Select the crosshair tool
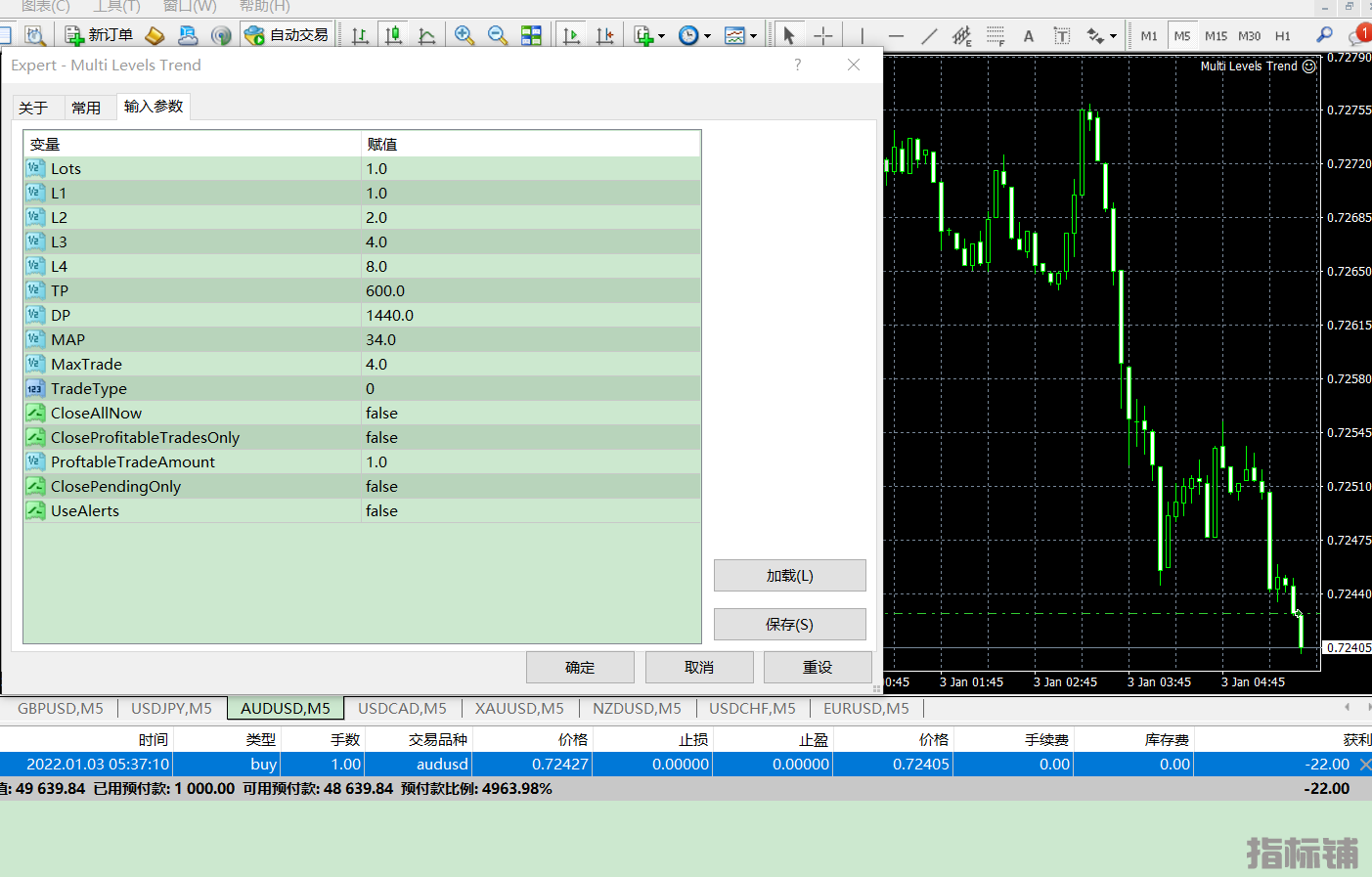Image resolution: width=1372 pixels, height=877 pixels. click(x=823, y=35)
